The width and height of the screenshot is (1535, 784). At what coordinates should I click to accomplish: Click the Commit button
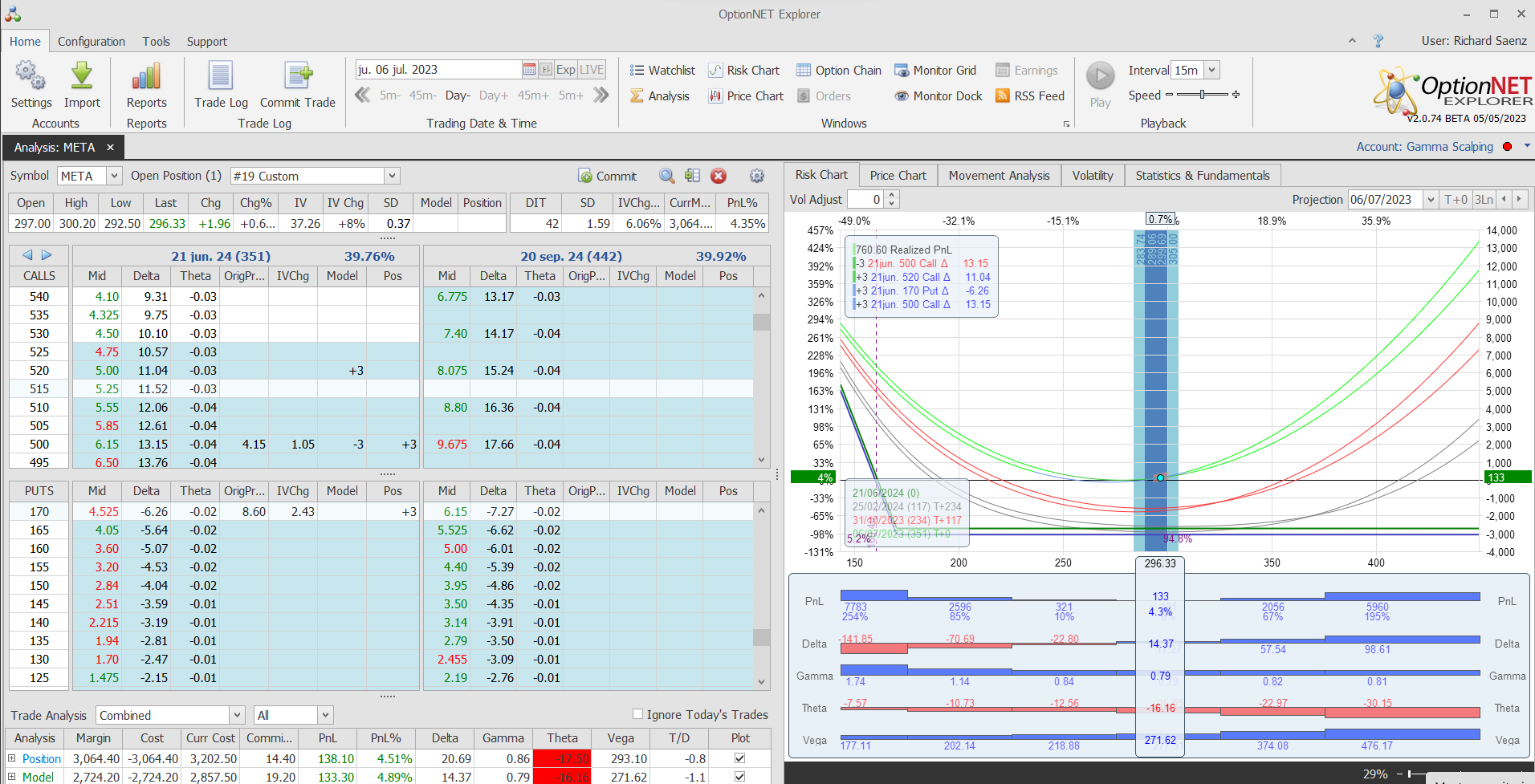[x=608, y=176]
